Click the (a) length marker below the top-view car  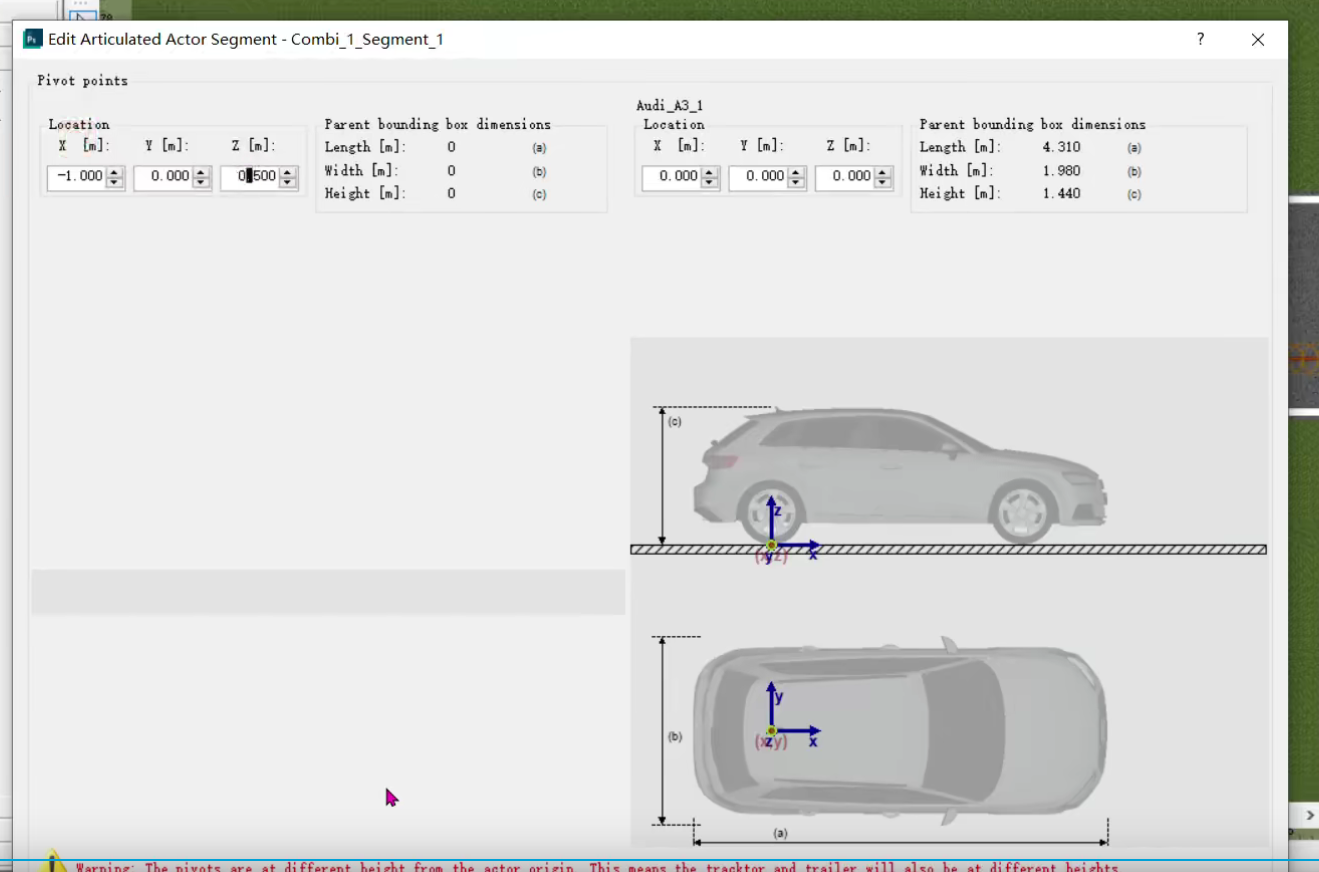(781, 832)
